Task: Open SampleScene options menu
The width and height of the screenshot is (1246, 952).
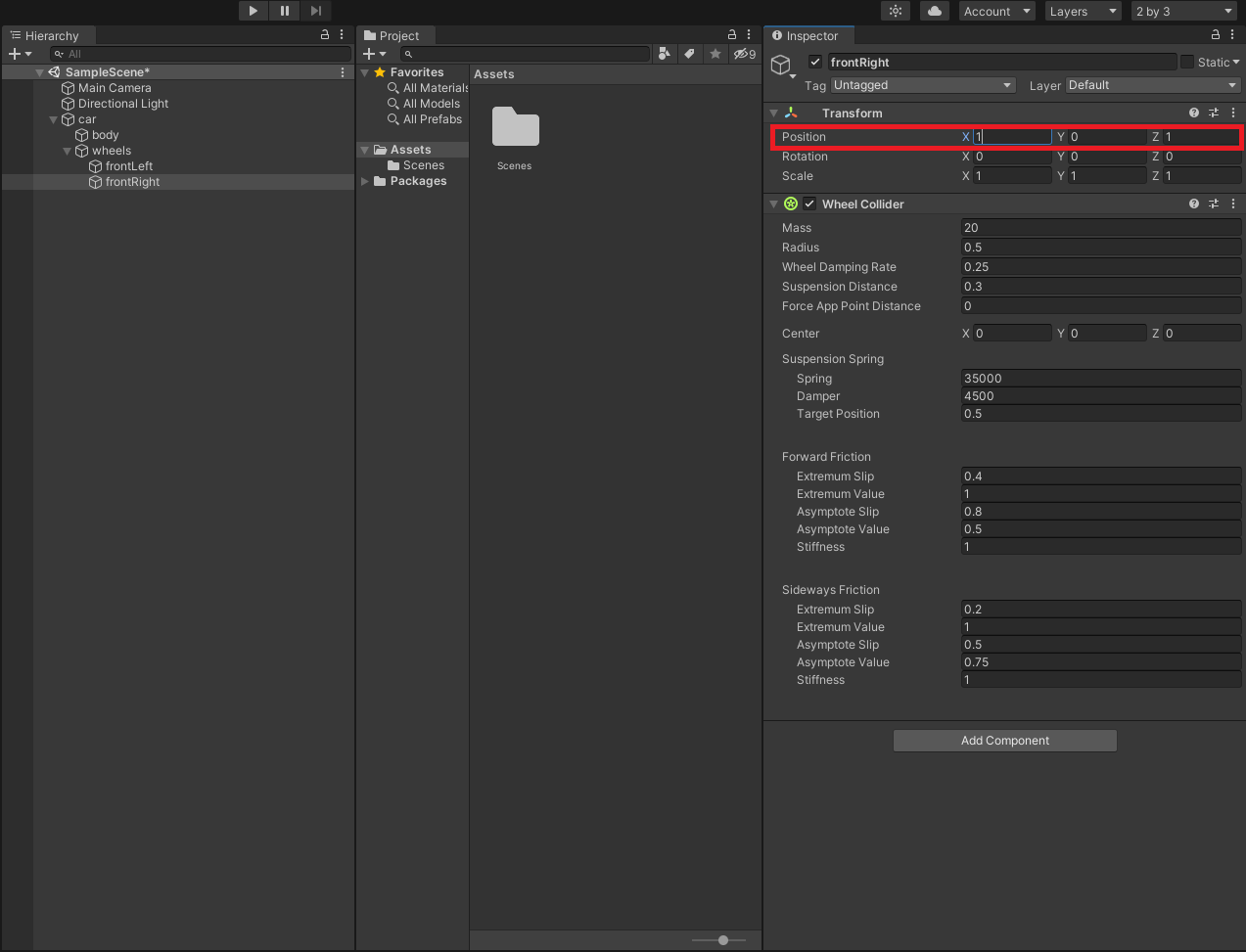Action: coord(343,72)
